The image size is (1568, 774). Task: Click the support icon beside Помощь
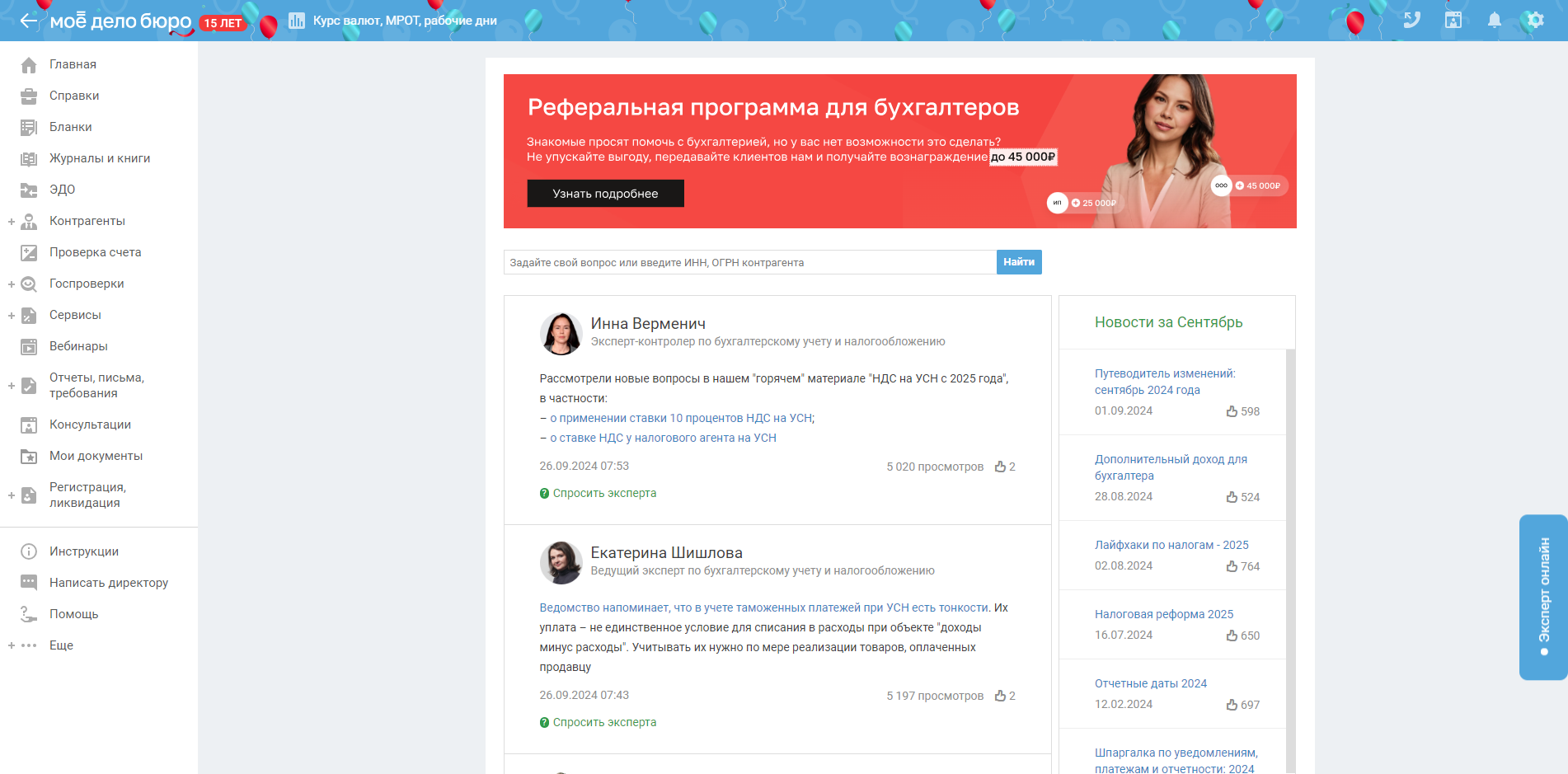click(29, 614)
